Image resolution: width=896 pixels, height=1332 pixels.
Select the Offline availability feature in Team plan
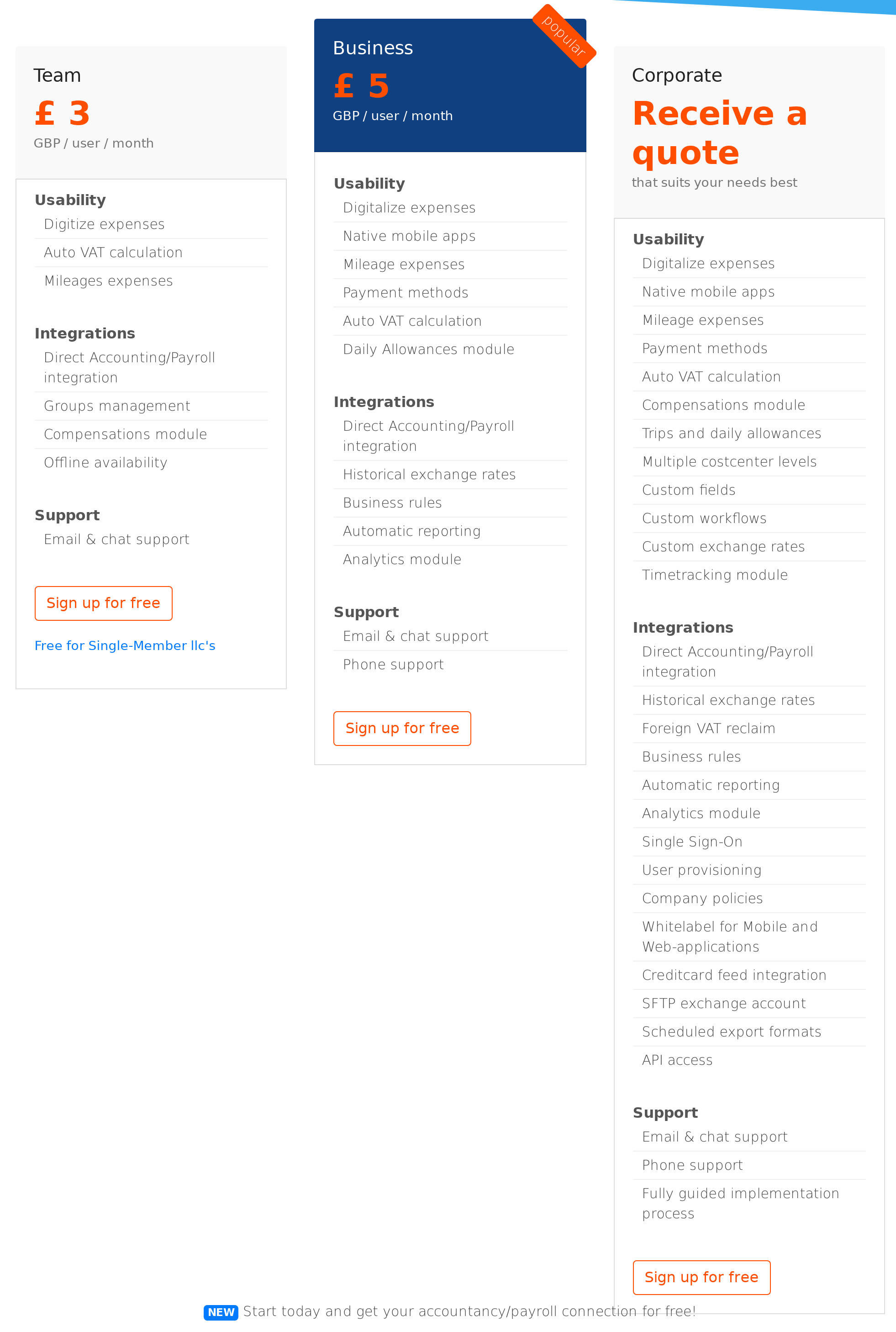click(x=105, y=462)
